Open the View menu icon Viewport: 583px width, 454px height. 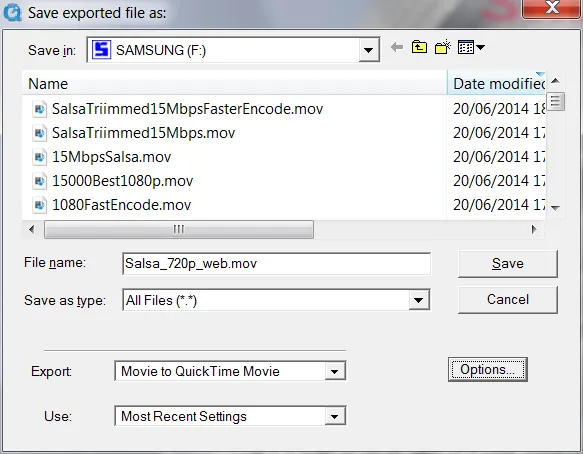pyautogui.click(x=471, y=47)
